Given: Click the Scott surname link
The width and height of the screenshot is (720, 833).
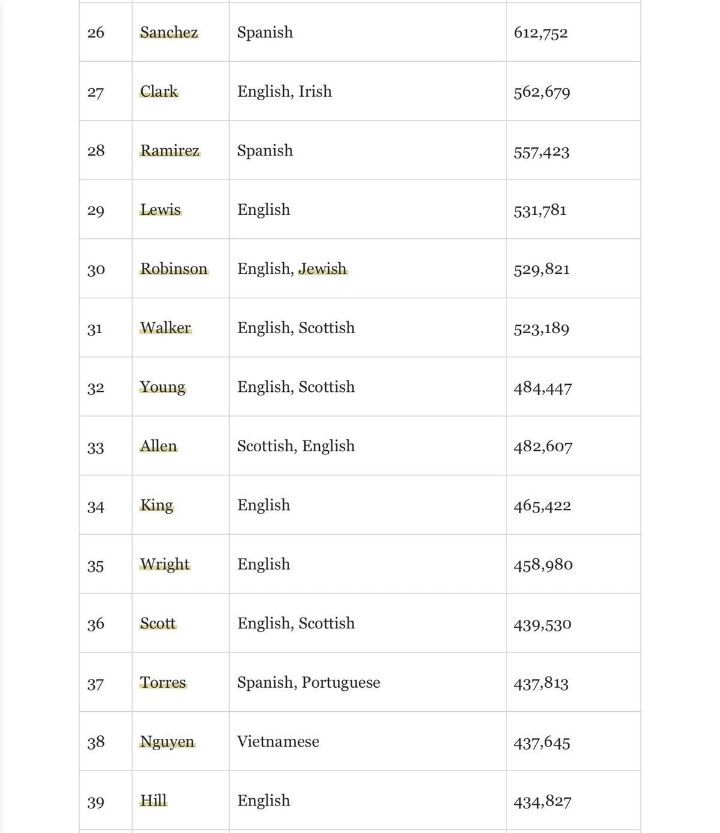Looking at the screenshot, I should click(x=158, y=623).
